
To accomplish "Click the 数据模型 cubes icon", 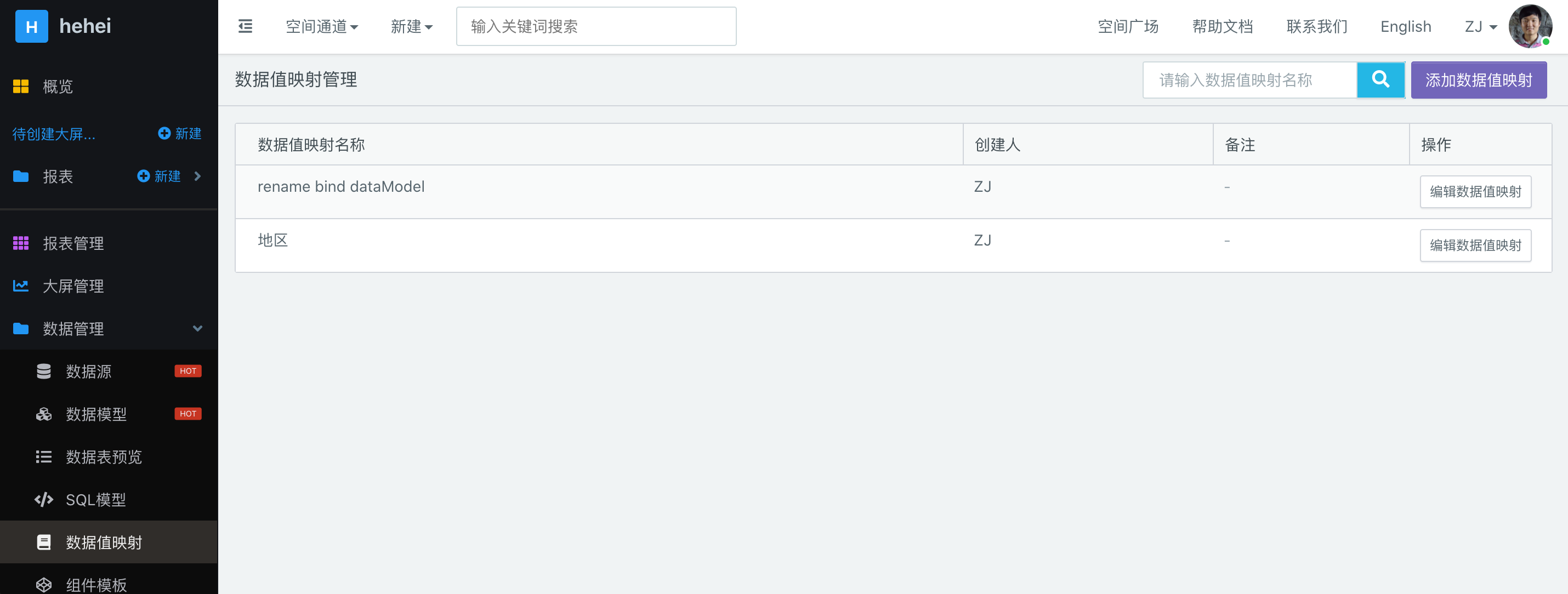I will tap(44, 414).
